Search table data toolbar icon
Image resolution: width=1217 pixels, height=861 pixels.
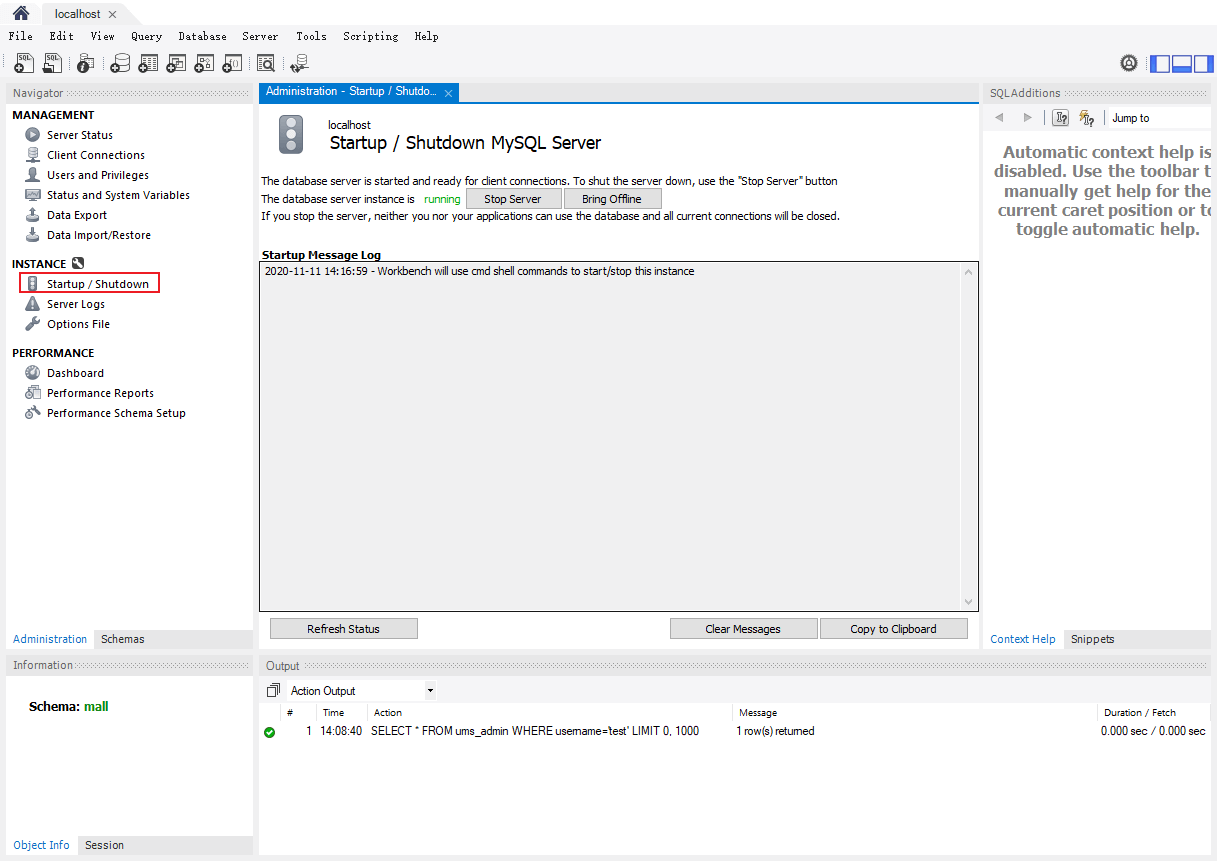click(266, 63)
